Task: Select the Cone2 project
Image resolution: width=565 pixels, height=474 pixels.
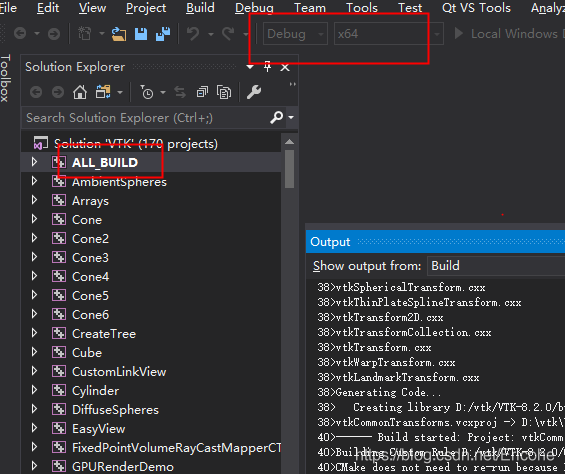Action: [x=90, y=239]
